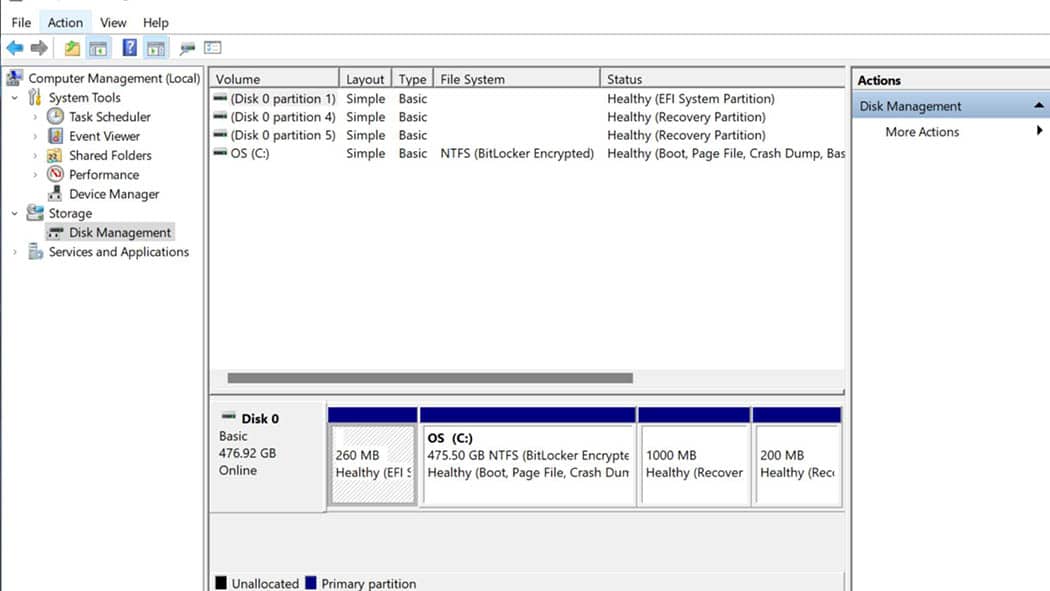This screenshot has height=591, width=1050.
Task: Click More Actions in Actions pane
Action: (x=922, y=132)
